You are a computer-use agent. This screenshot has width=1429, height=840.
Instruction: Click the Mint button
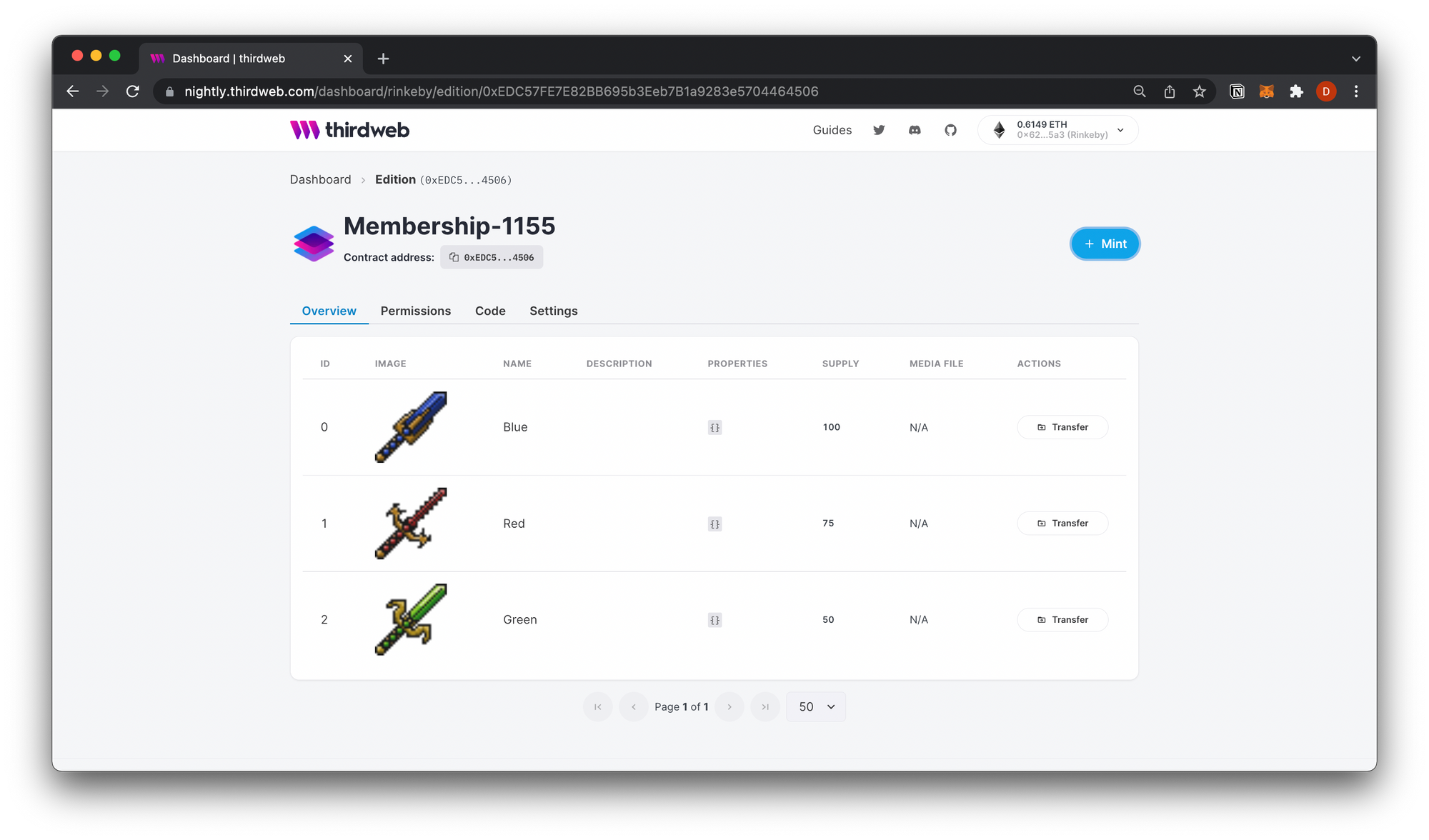coord(1105,243)
